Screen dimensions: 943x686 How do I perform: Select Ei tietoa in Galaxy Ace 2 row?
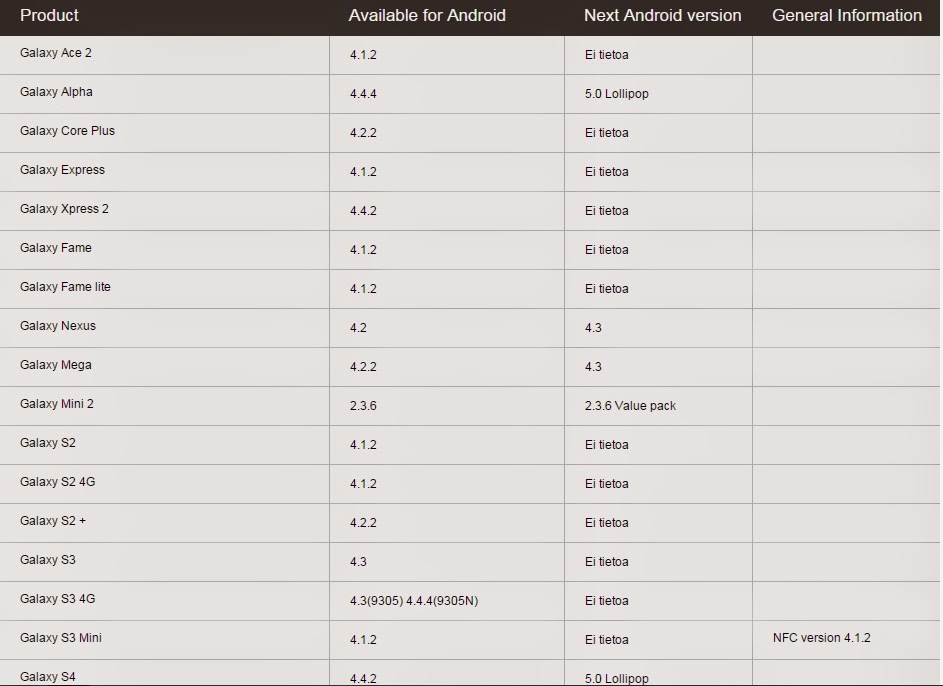pyautogui.click(x=607, y=55)
